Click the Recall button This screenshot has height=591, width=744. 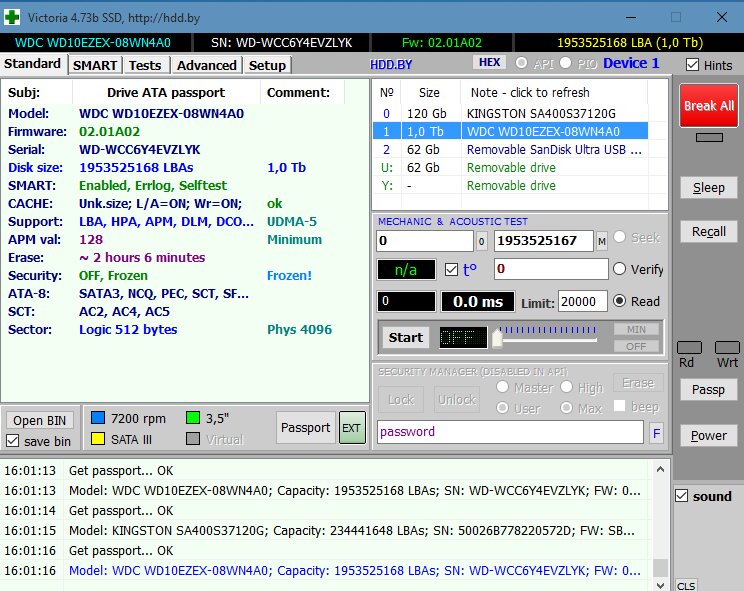click(709, 231)
